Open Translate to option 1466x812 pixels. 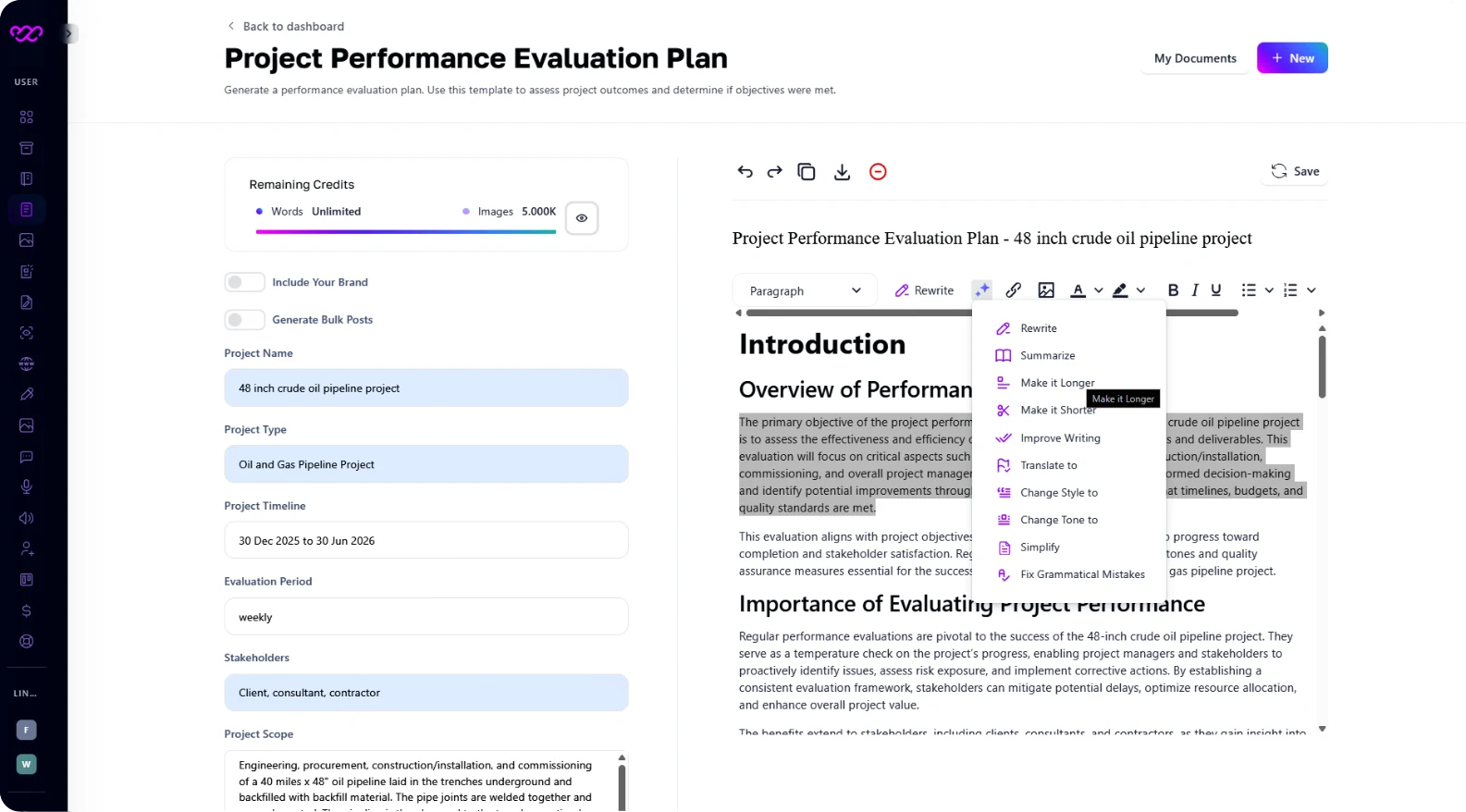pyautogui.click(x=1069, y=465)
